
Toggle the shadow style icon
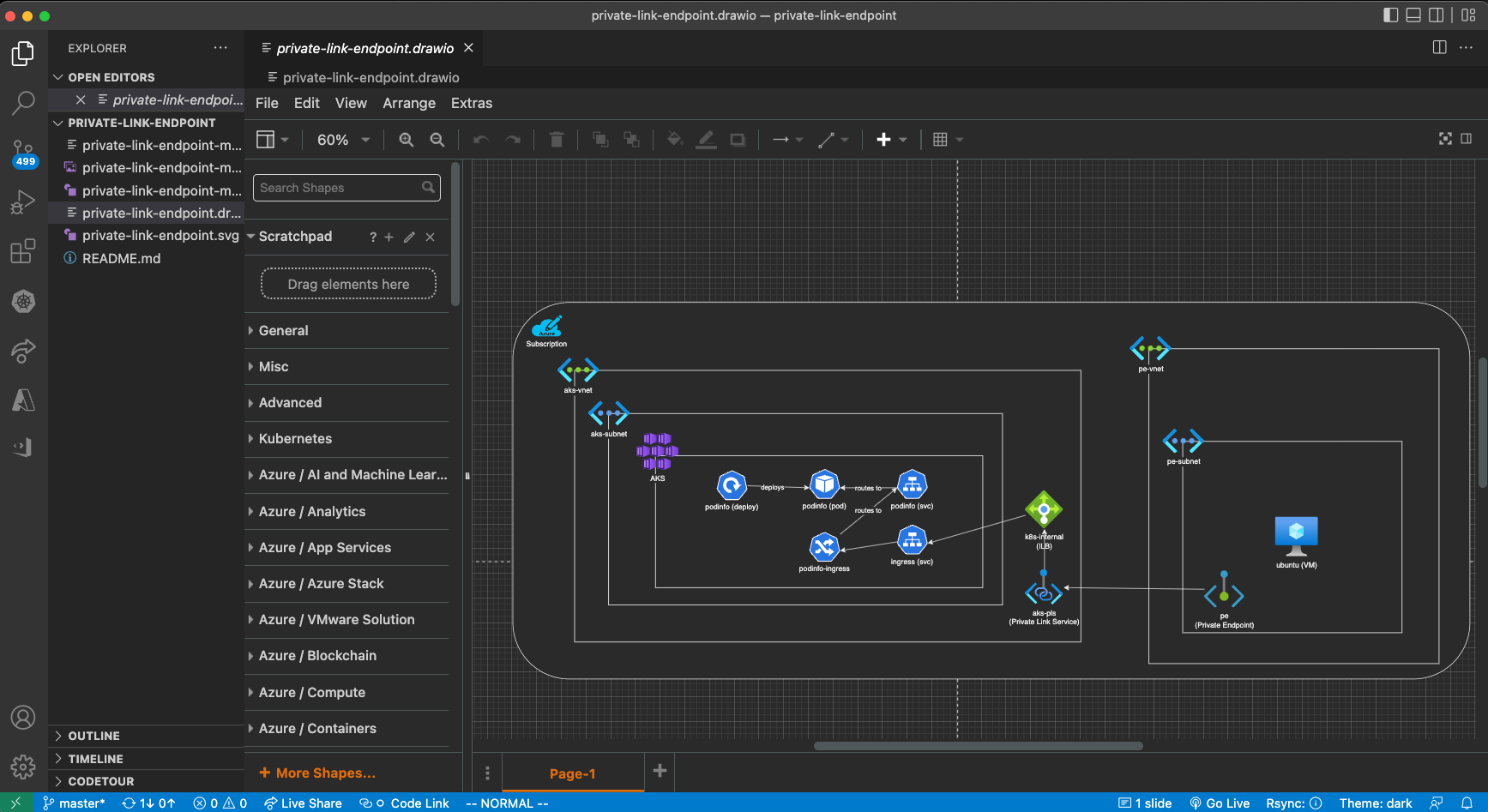pyautogui.click(x=738, y=139)
